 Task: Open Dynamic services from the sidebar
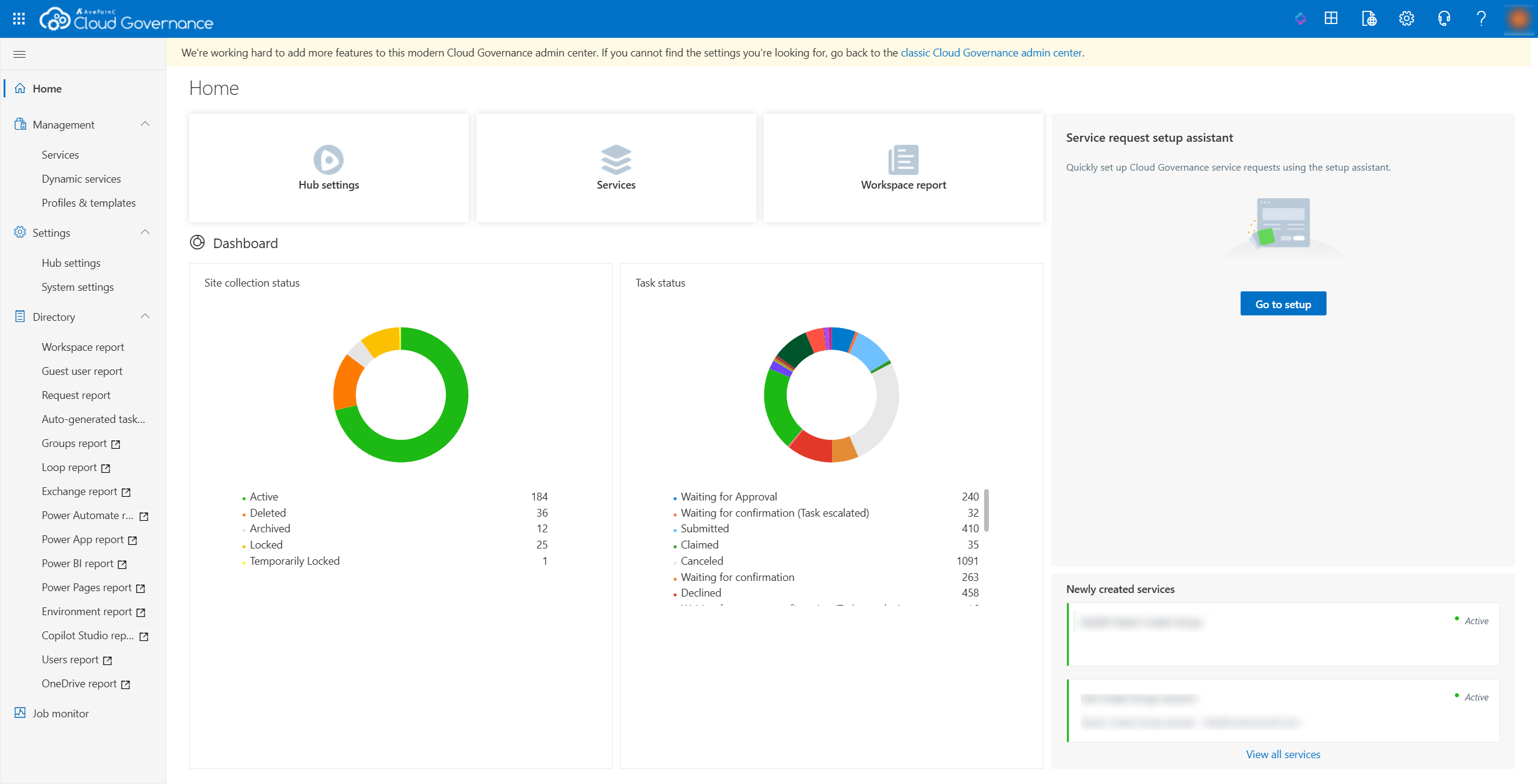click(x=81, y=178)
